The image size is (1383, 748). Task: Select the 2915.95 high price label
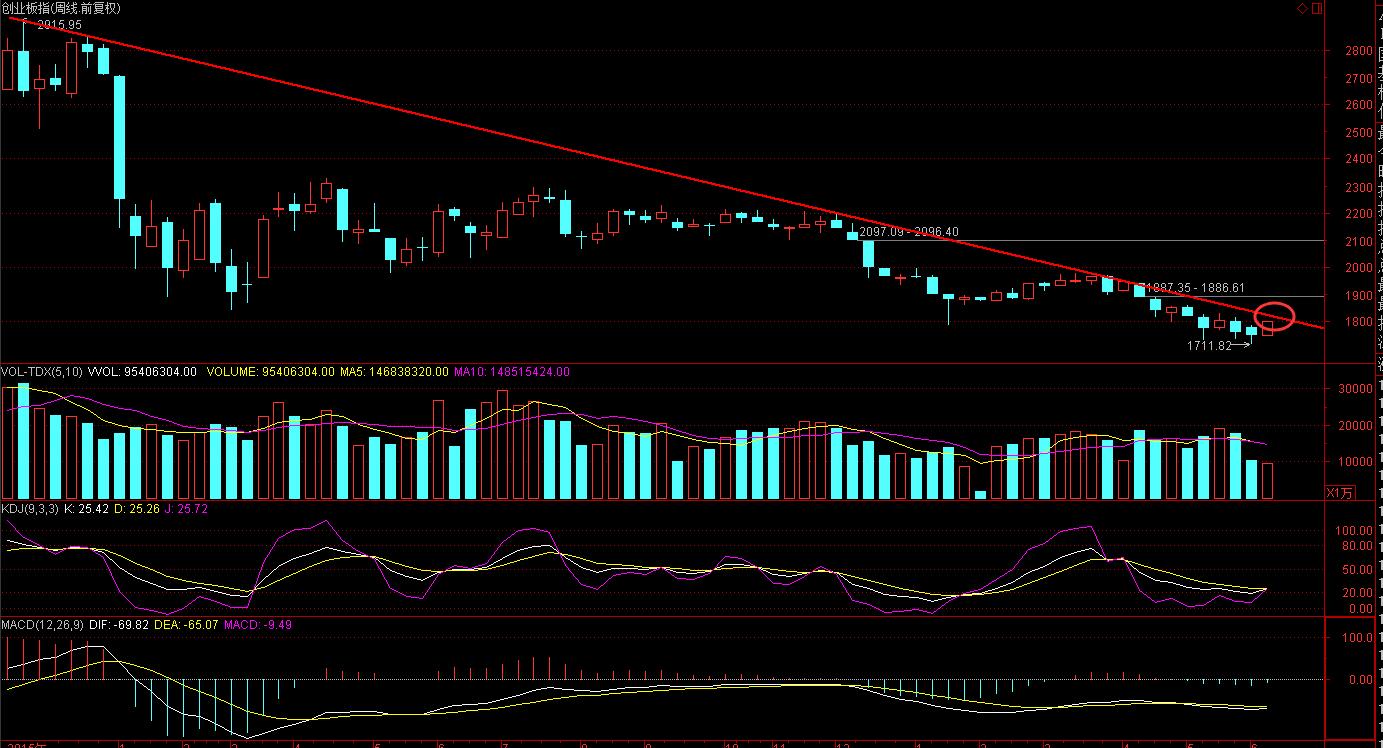pos(59,25)
